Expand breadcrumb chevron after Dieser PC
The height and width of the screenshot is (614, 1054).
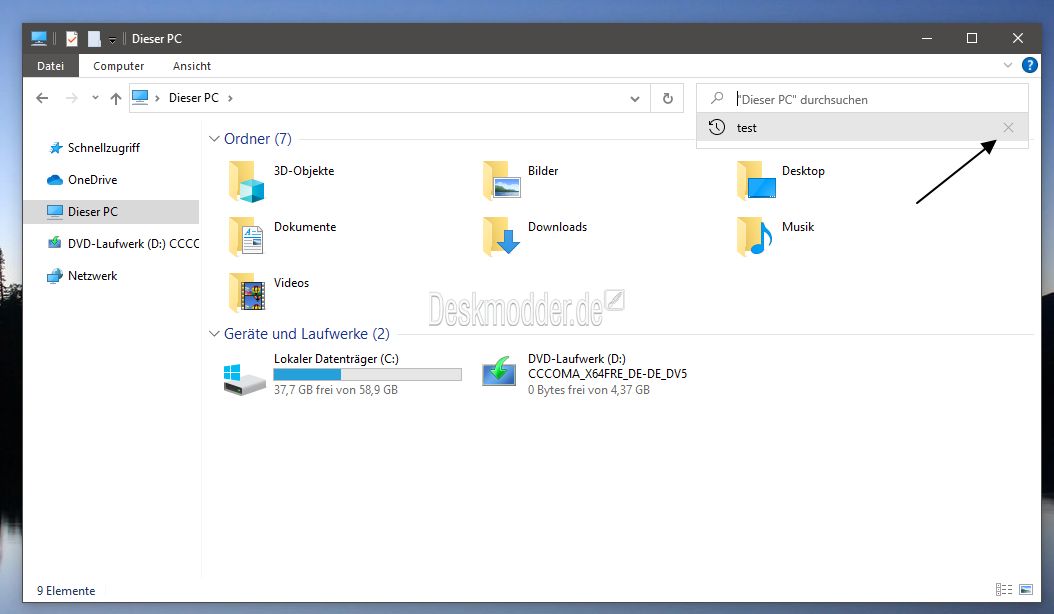click(231, 98)
